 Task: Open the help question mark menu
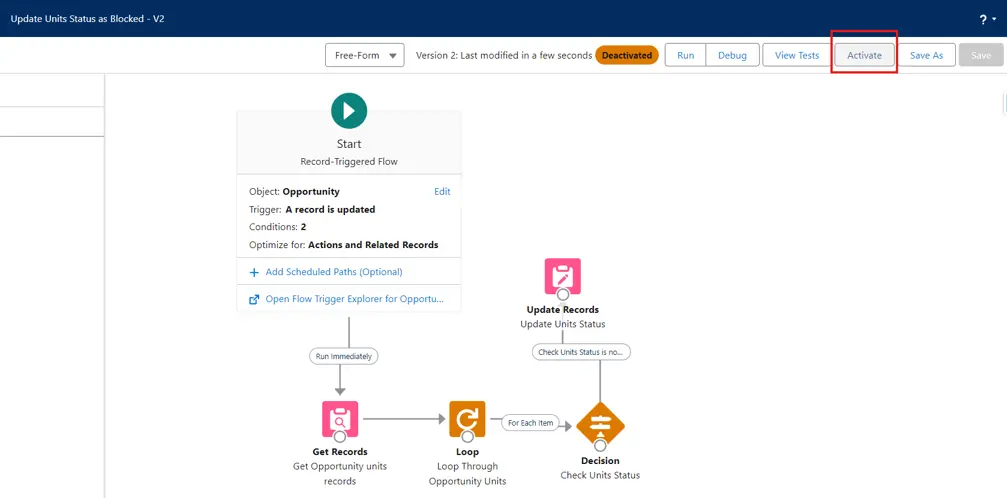coord(984,19)
